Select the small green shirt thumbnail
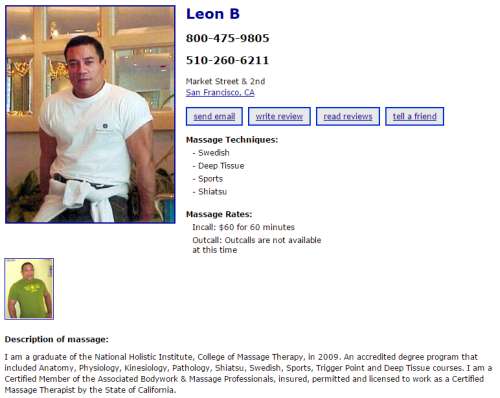This screenshot has height=398, width=500. 29,289
